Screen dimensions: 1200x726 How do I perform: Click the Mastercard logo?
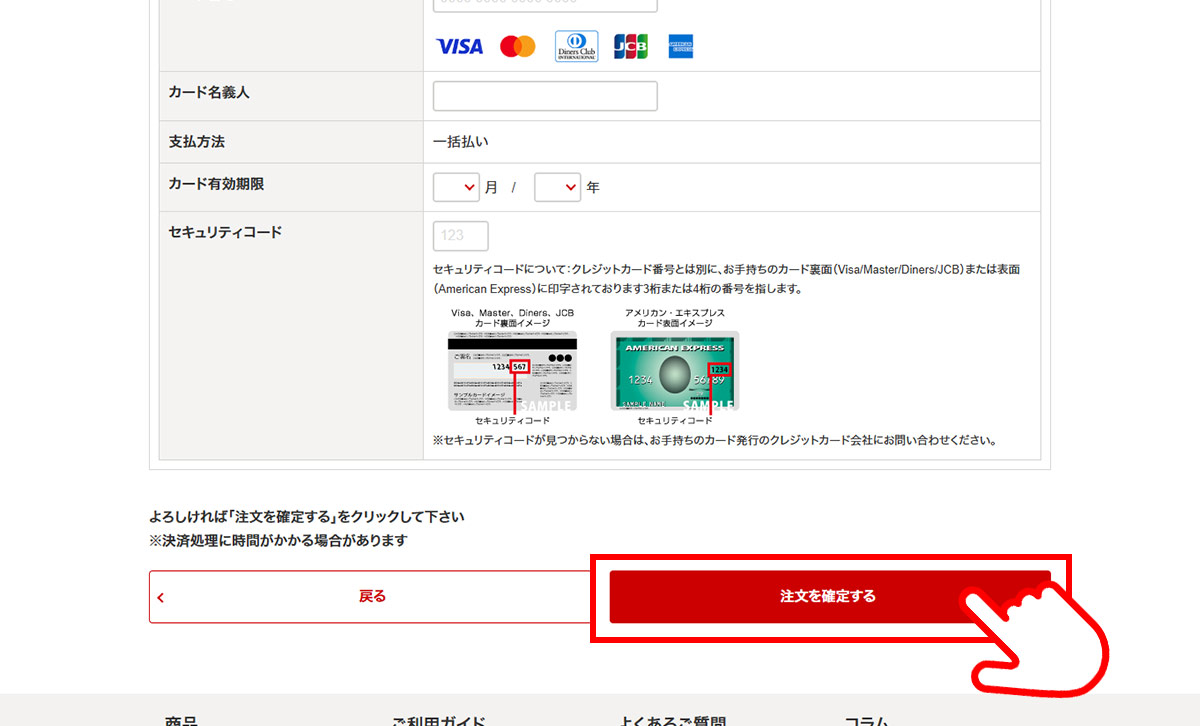(518, 46)
